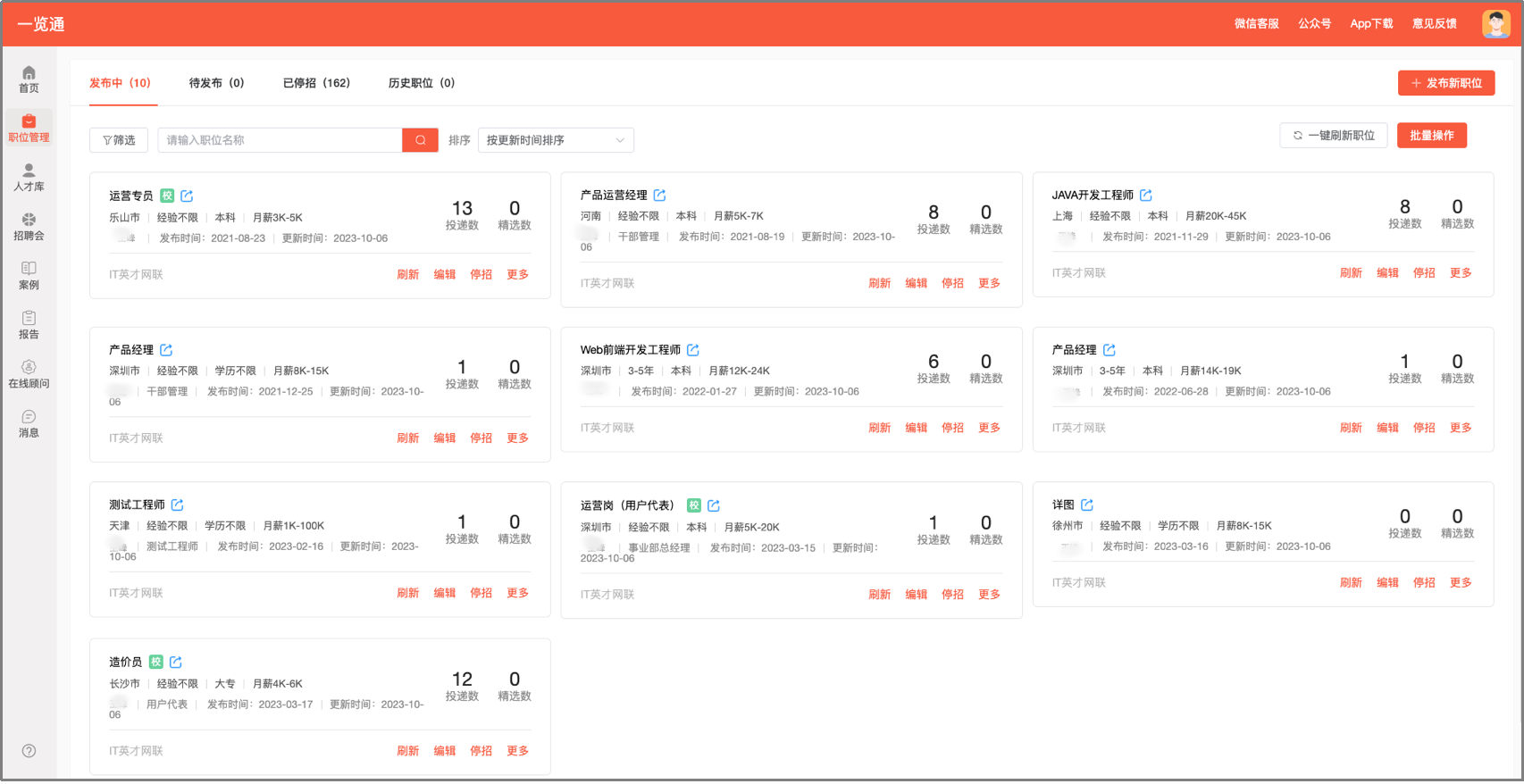
Task: Open 首页 home in the sidebar
Action: [29, 79]
